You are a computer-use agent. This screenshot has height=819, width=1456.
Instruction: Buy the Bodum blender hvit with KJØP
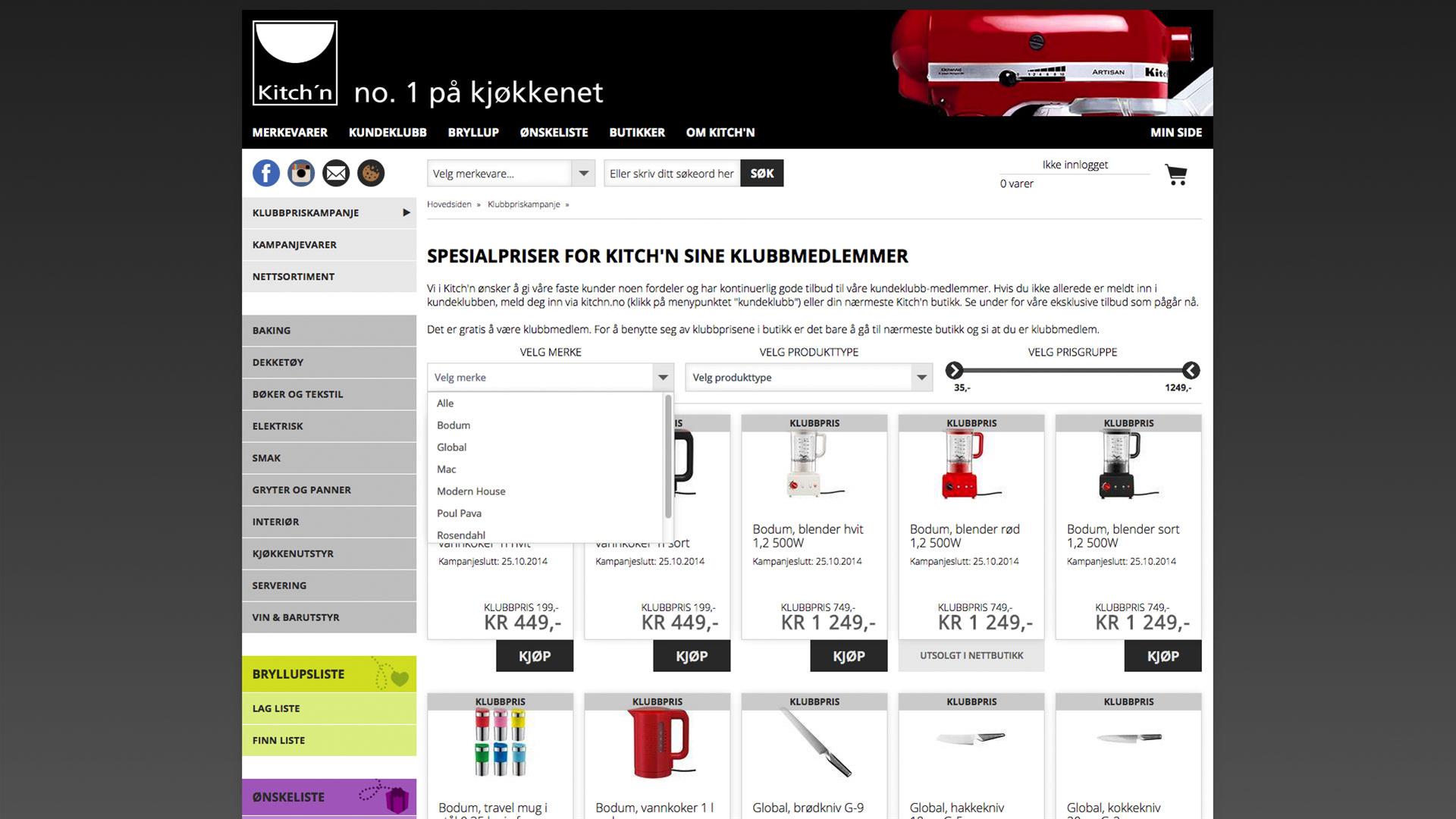tap(849, 656)
